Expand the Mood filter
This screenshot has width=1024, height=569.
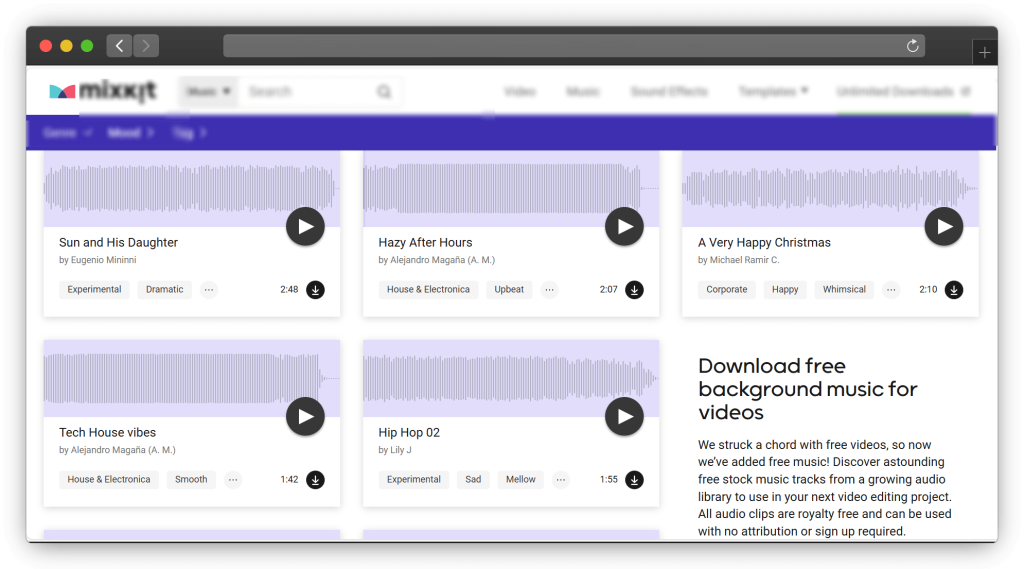click(x=130, y=132)
